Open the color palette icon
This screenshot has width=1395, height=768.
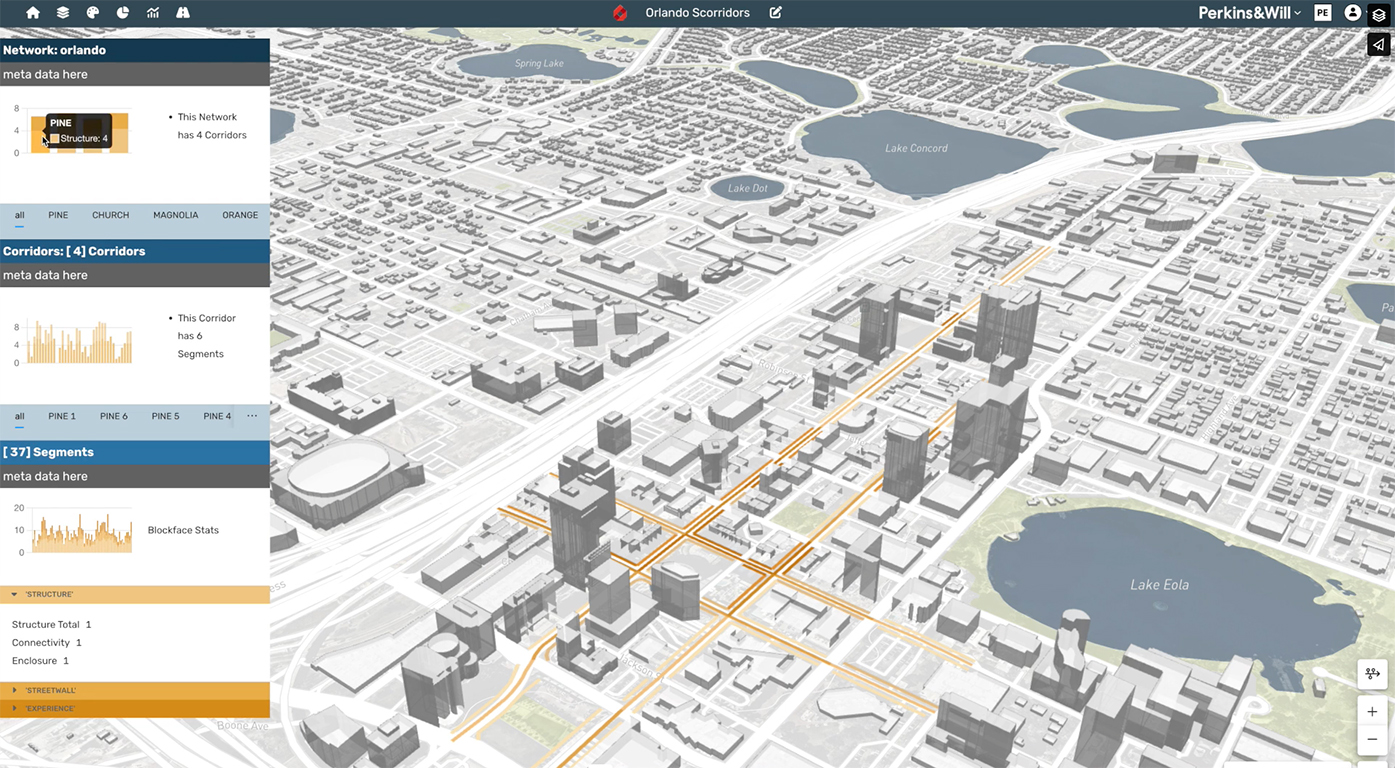(93, 13)
